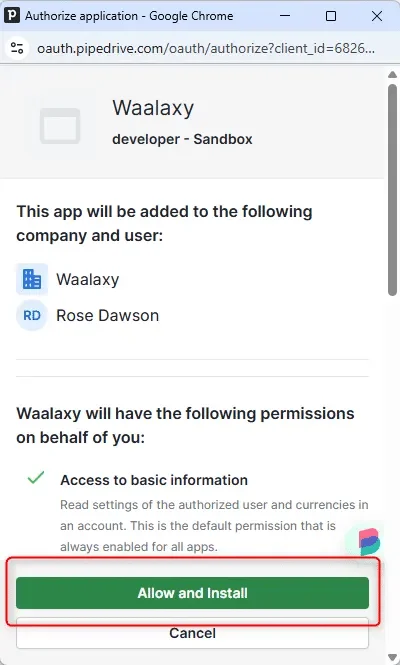Image resolution: width=400 pixels, height=665 pixels.
Task: Click the blue company building icon
Action: pos(32,279)
